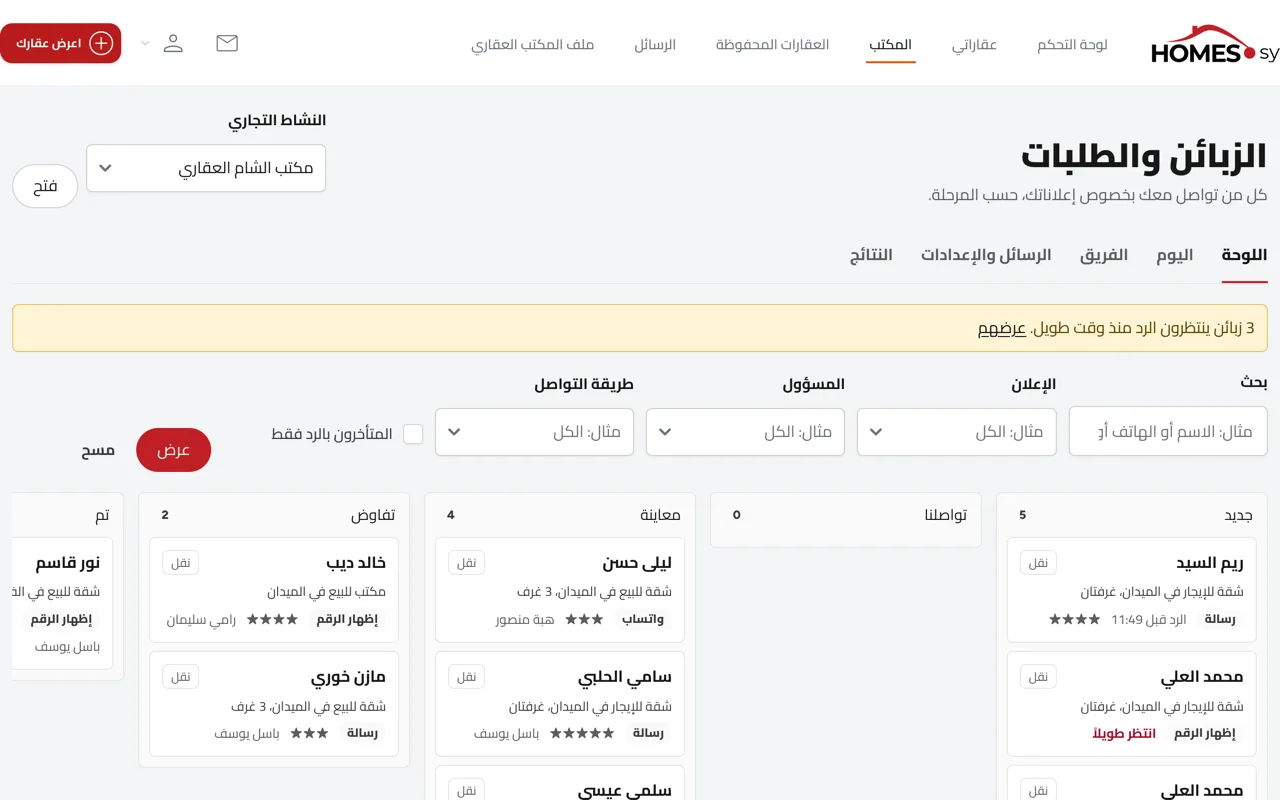Image resolution: width=1280 pixels, height=800 pixels.
Task: Switch to the اللوحة tab
Action: (1244, 255)
